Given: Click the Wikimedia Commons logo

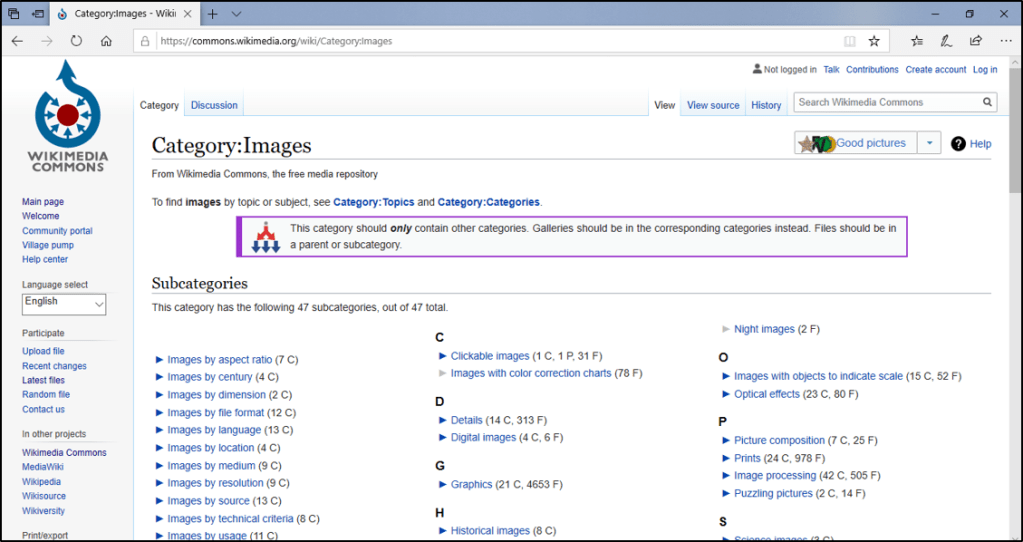Looking at the screenshot, I should 67,116.
